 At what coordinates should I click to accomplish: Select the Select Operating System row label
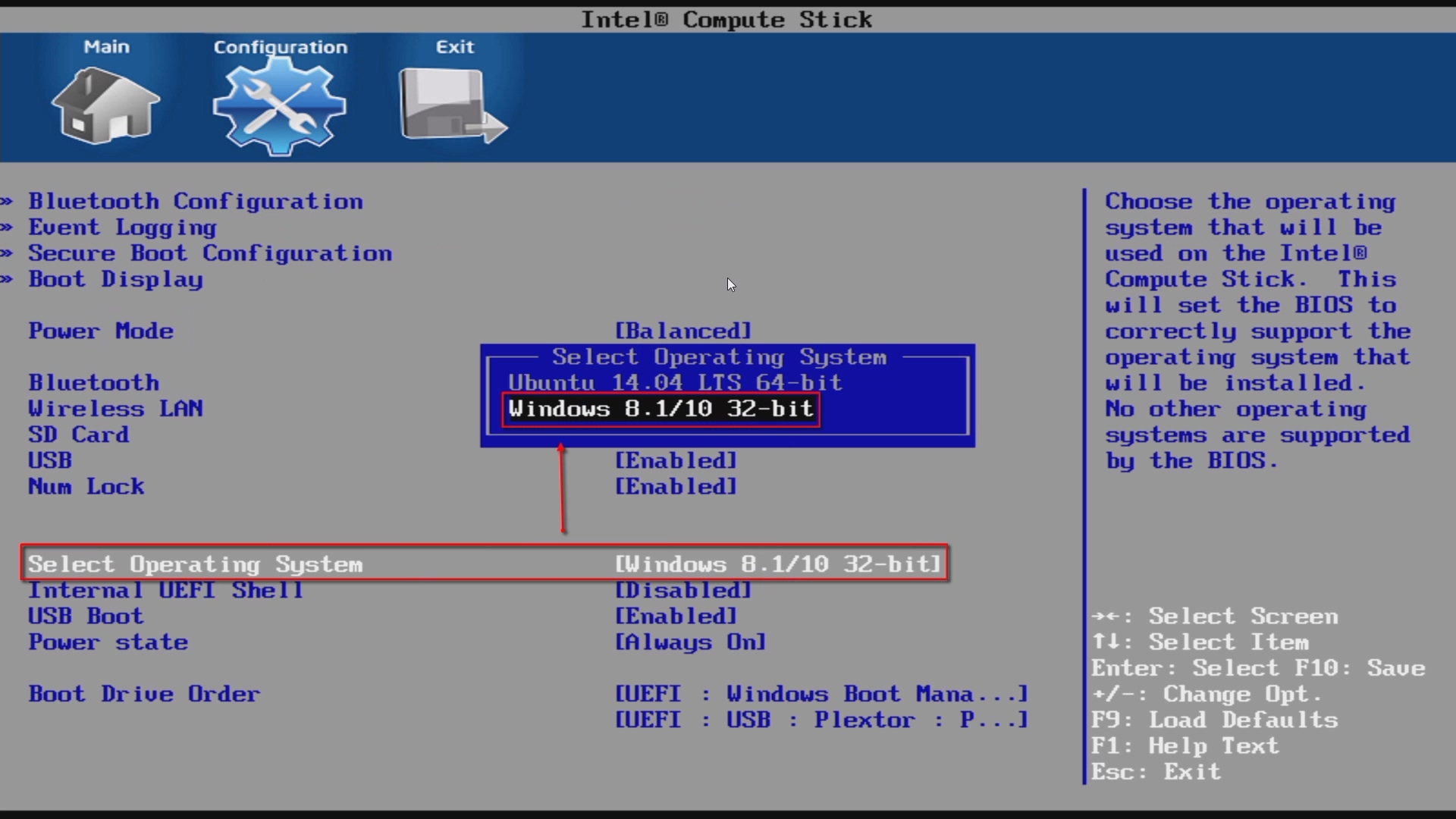point(196,565)
